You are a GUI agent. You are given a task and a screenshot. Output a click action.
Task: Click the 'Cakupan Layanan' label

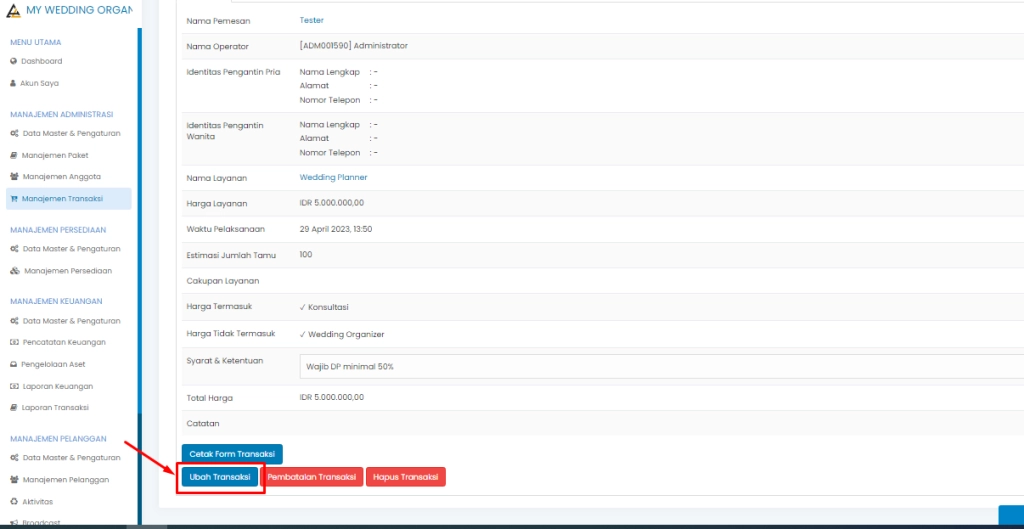223,281
